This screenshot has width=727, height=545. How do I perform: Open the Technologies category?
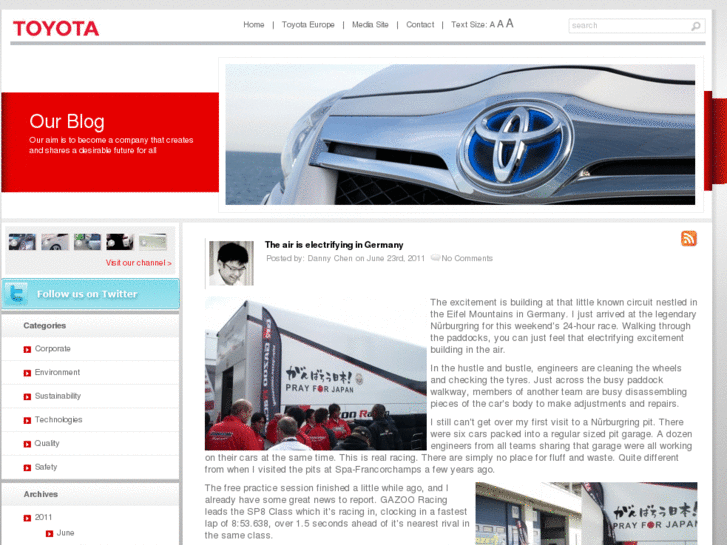tap(58, 420)
